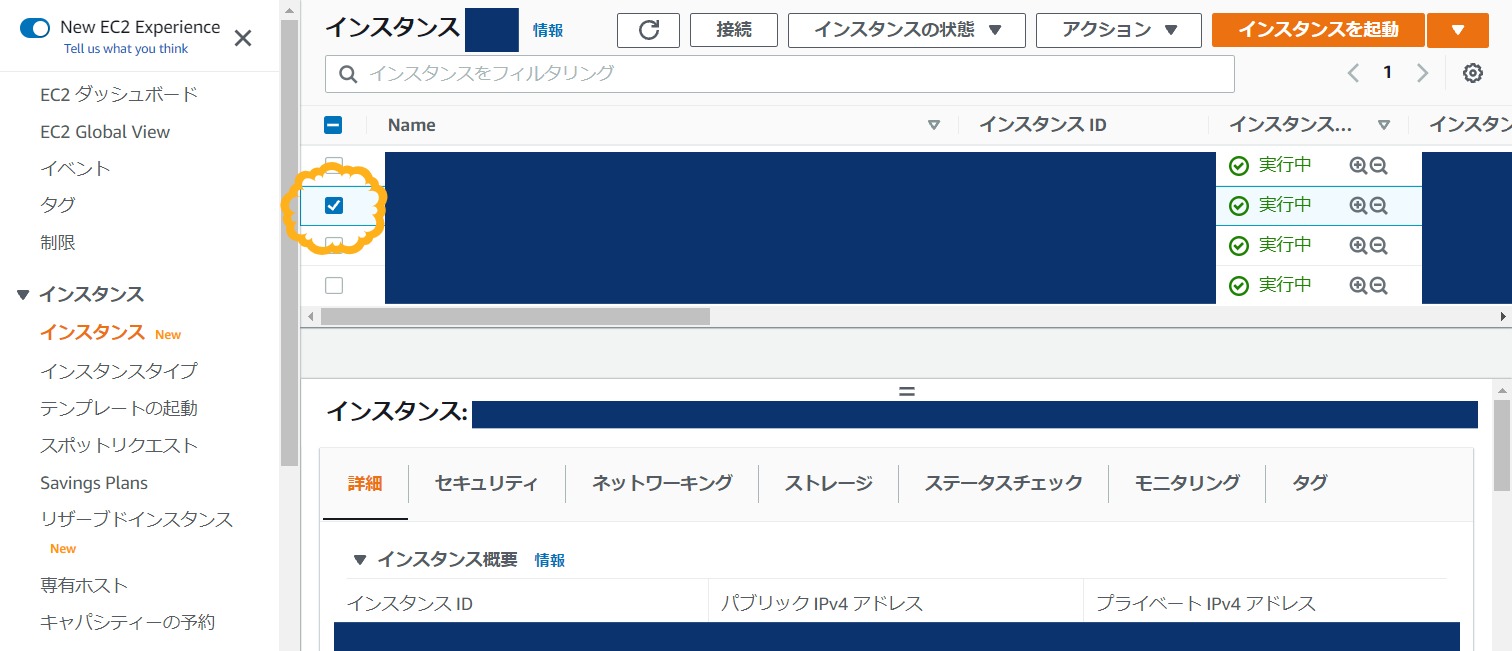Image resolution: width=1512 pixels, height=651 pixels.
Task: Click the previous page arrow in pagination
Action: tap(1353, 72)
